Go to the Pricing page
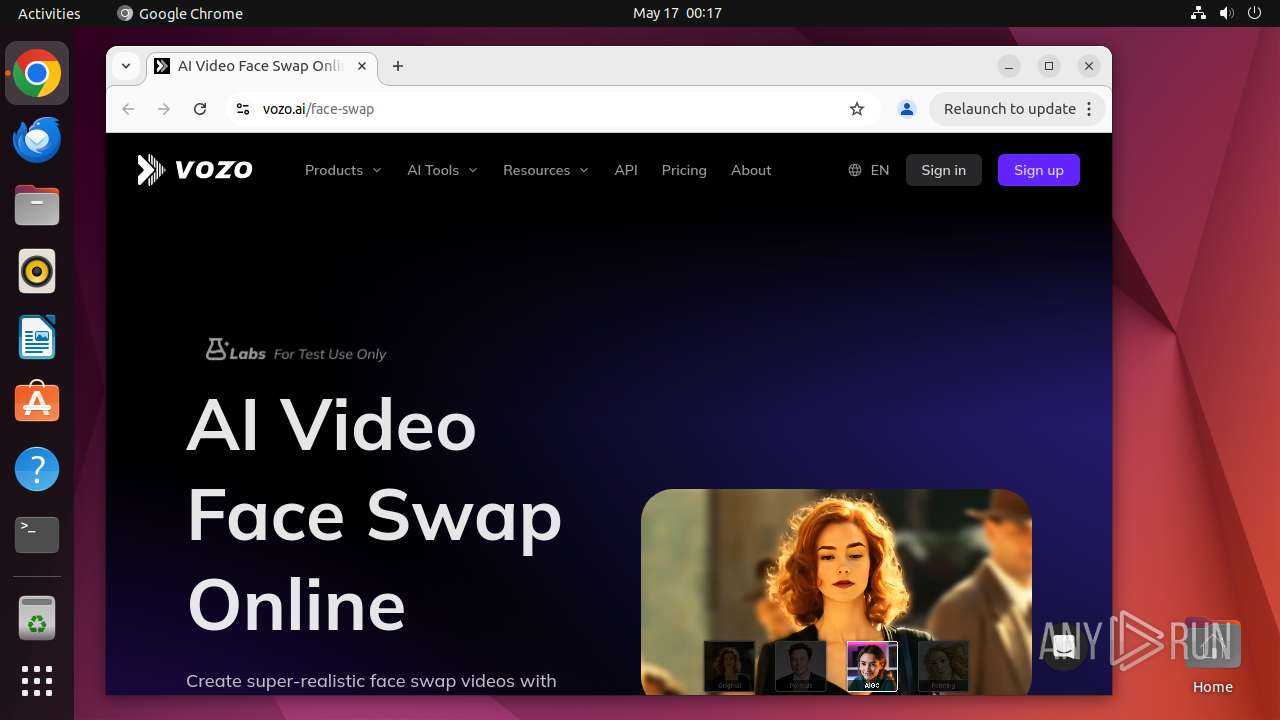Screen dimensions: 1280x720 684,170
